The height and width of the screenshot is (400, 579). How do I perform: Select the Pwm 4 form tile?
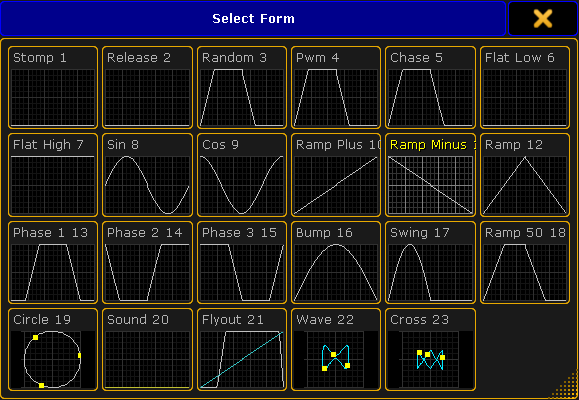click(336, 88)
